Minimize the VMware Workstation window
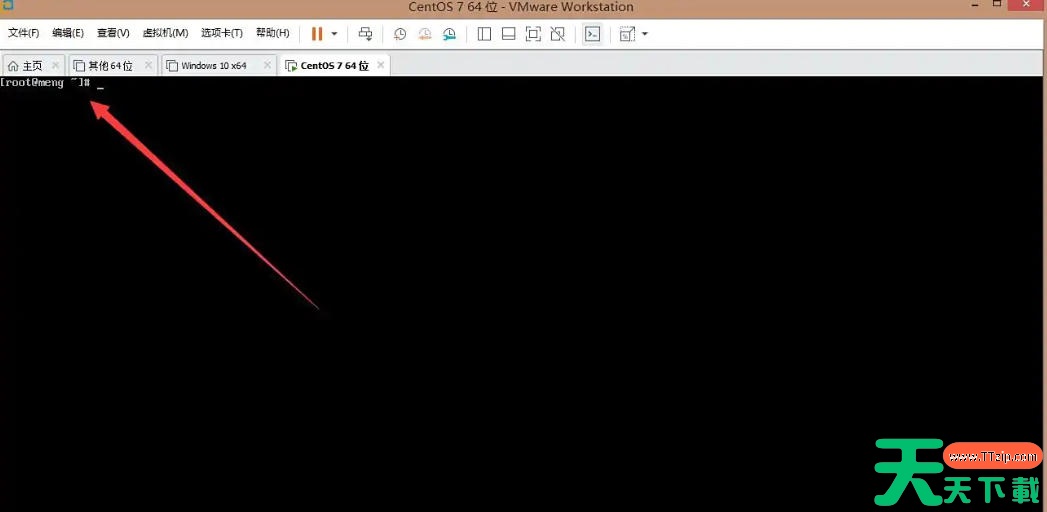Screen dimensions: 1047x512 (975, 5)
